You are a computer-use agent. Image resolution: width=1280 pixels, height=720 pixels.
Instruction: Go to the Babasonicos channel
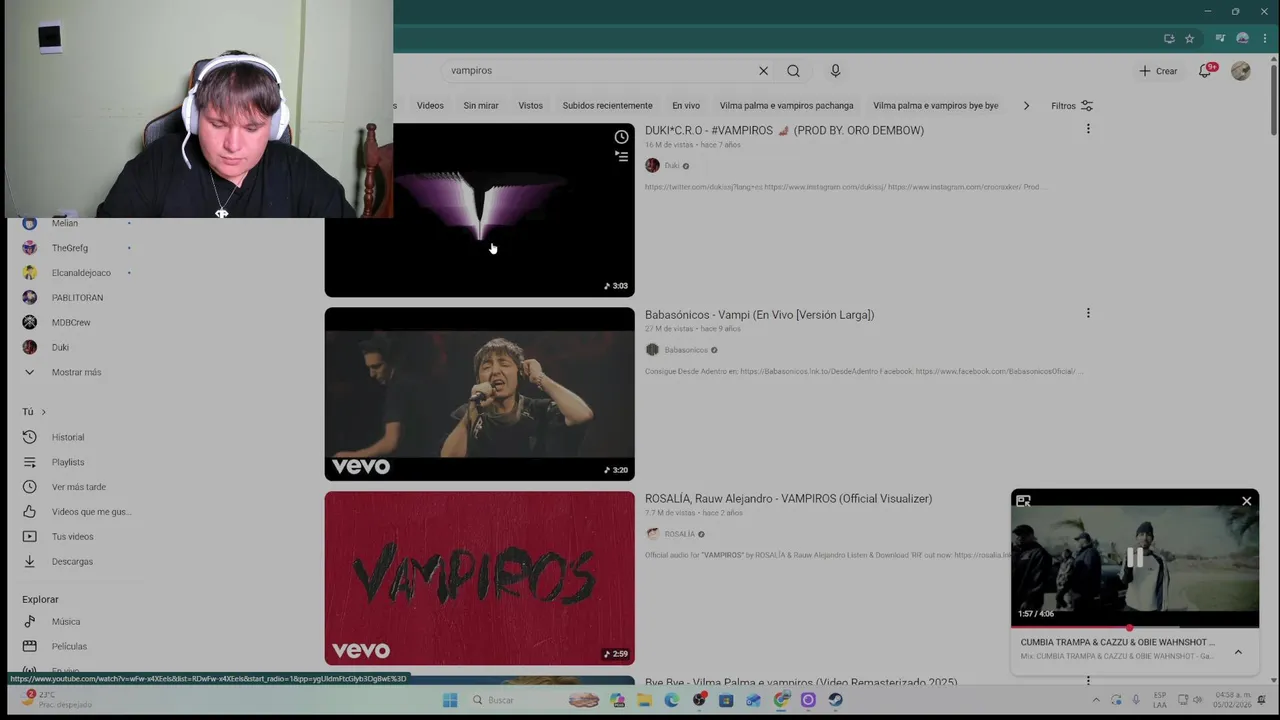pyautogui.click(x=685, y=350)
